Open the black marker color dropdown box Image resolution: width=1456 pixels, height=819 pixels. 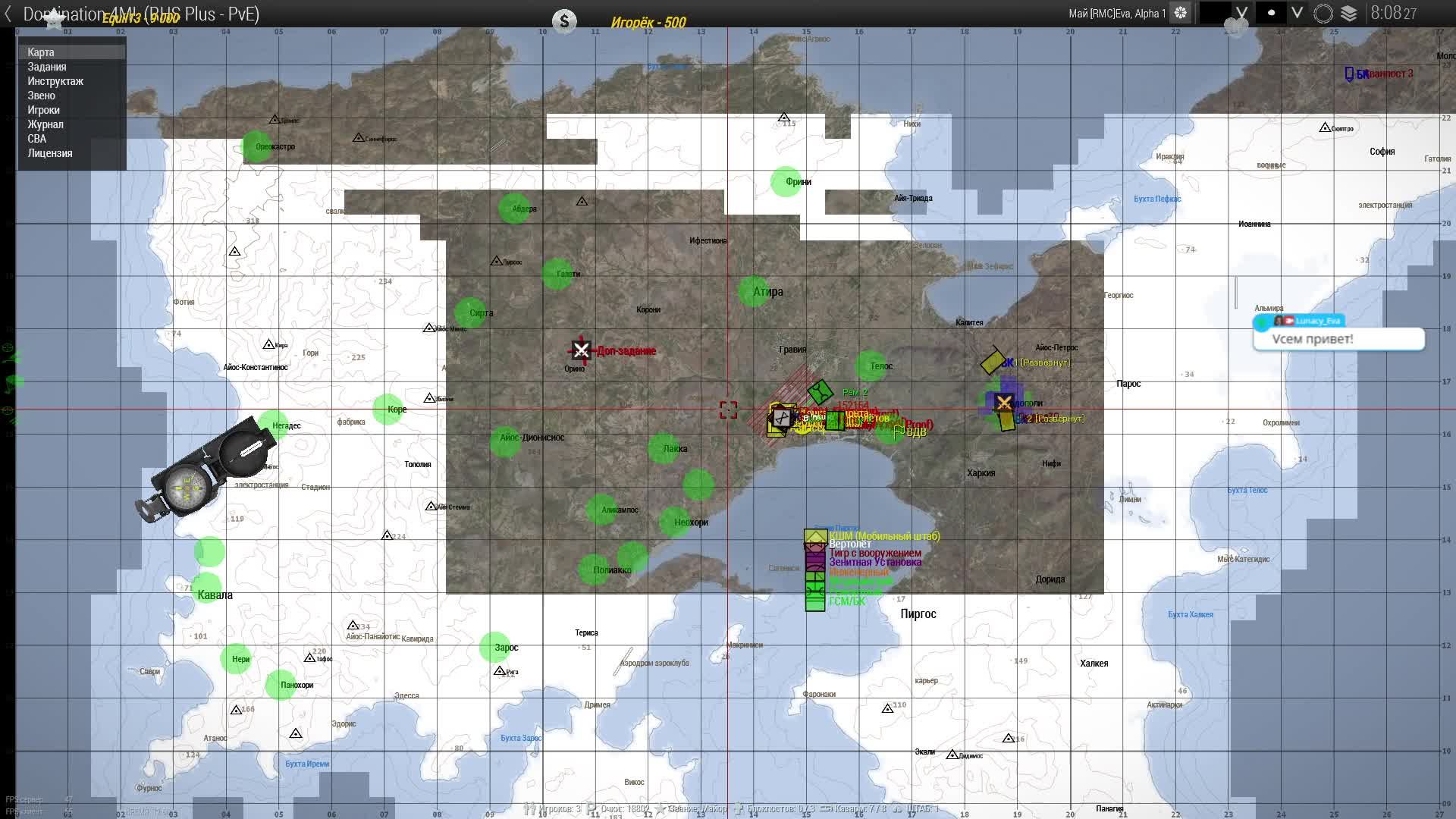(1215, 13)
